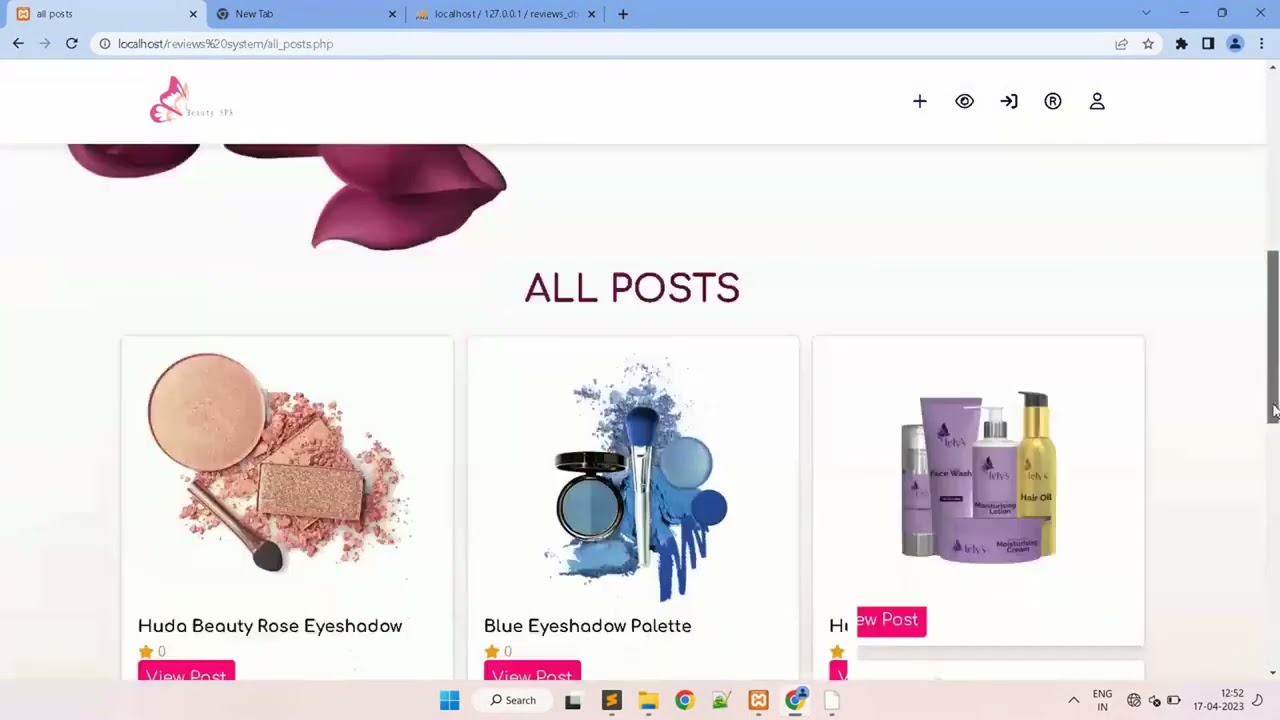Click the taskbar Search box
The image size is (1280, 720).
pos(512,700)
